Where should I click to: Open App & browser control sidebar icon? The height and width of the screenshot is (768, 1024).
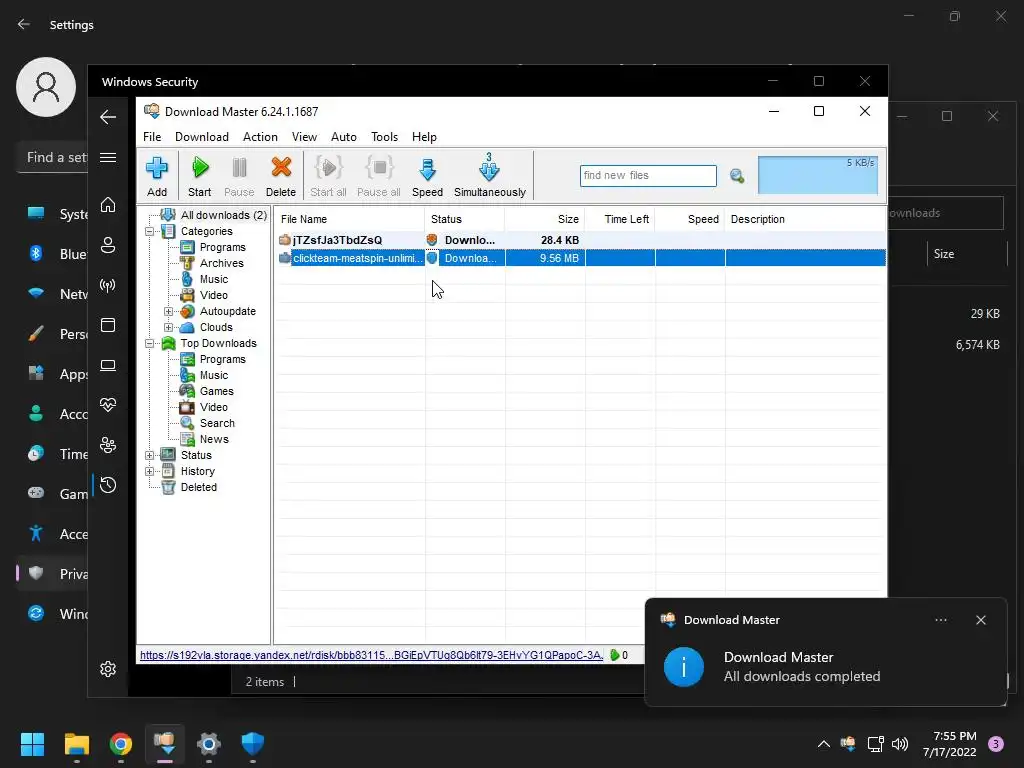(x=108, y=325)
